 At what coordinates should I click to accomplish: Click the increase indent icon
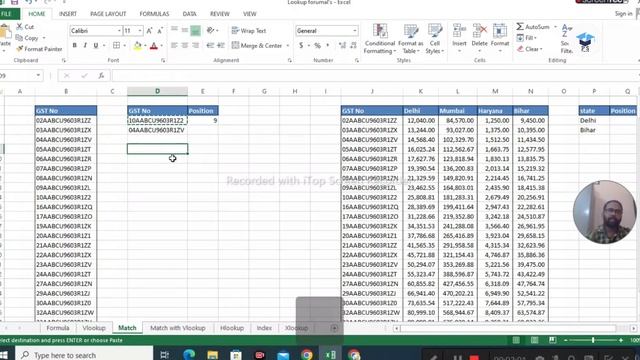(221, 45)
